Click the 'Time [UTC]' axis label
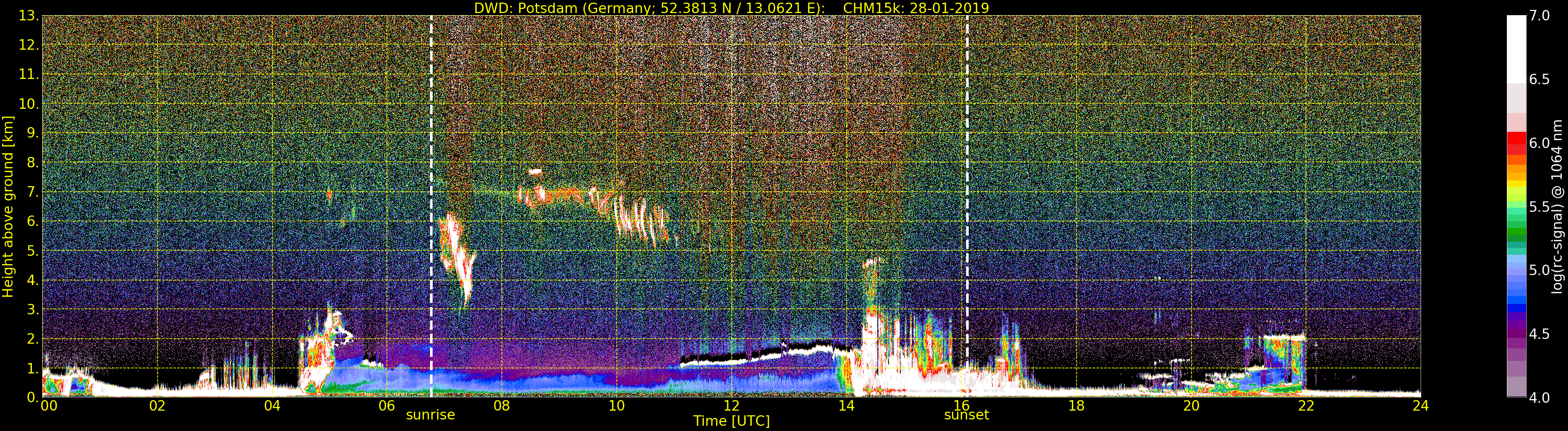 coord(731,421)
